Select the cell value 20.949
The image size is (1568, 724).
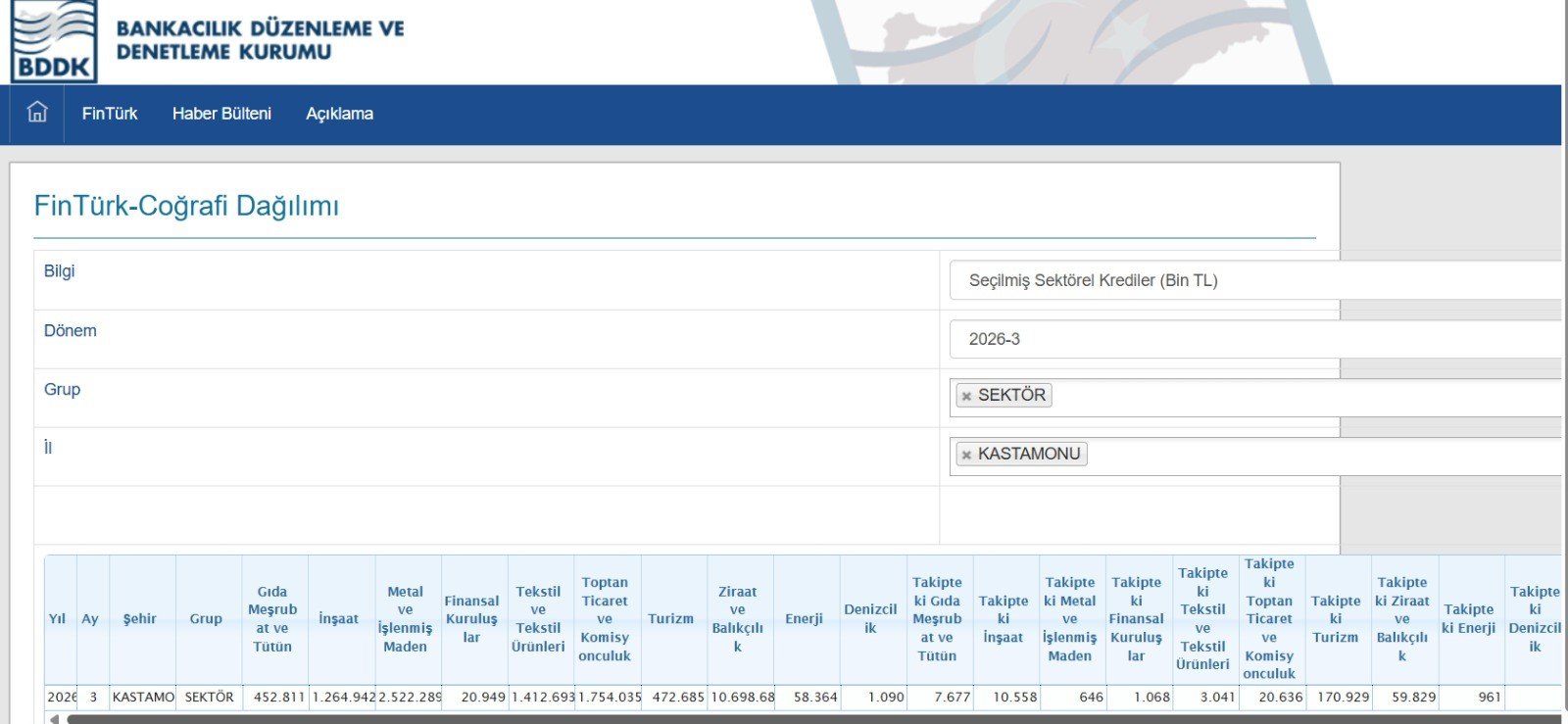pos(475,698)
